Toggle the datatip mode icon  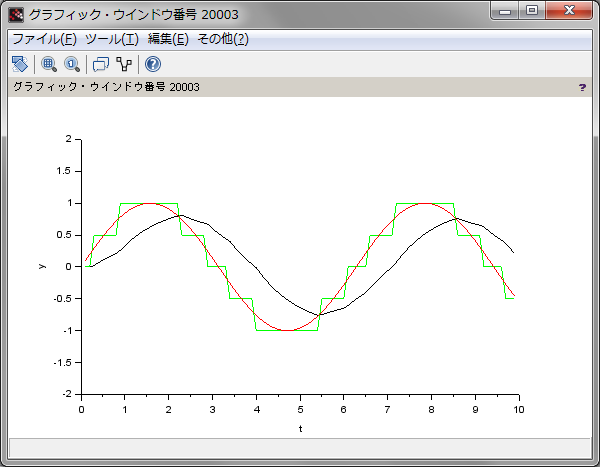[100, 64]
